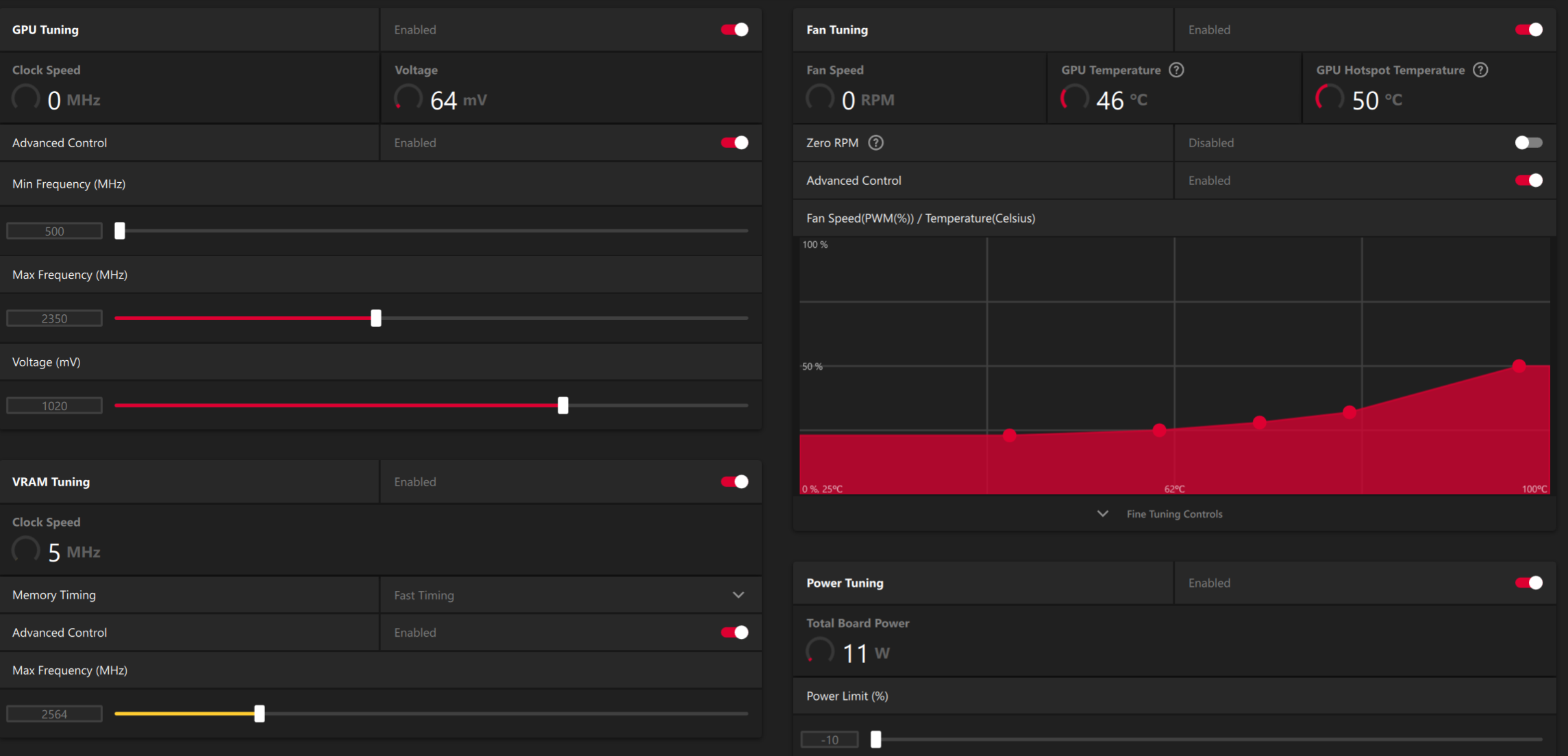The image size is (1568, 756).
Task: Disable the Power Tuning toggle
Action: pyautogui.click(x=1528, y=583)
